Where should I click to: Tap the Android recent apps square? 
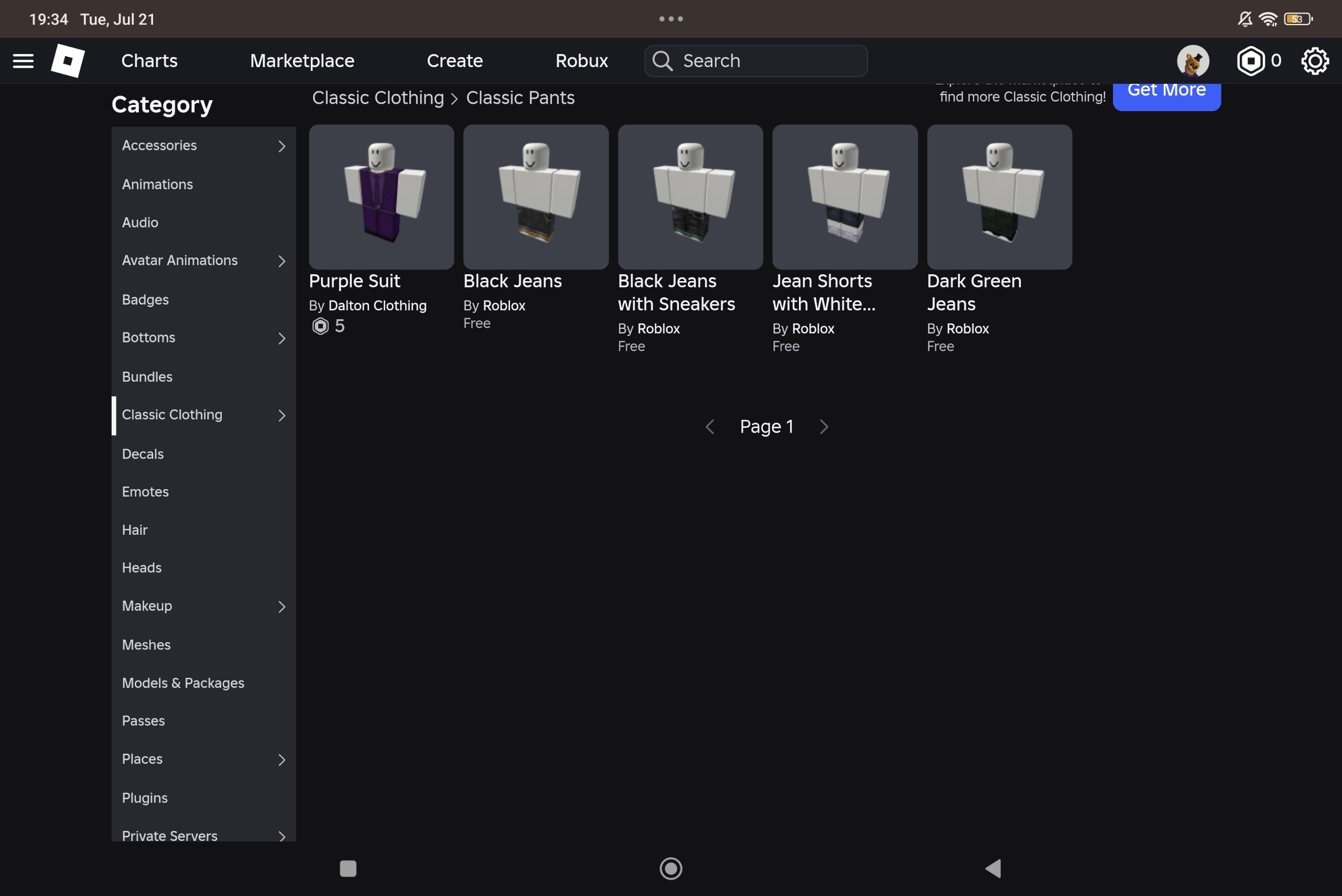(348, 868)
